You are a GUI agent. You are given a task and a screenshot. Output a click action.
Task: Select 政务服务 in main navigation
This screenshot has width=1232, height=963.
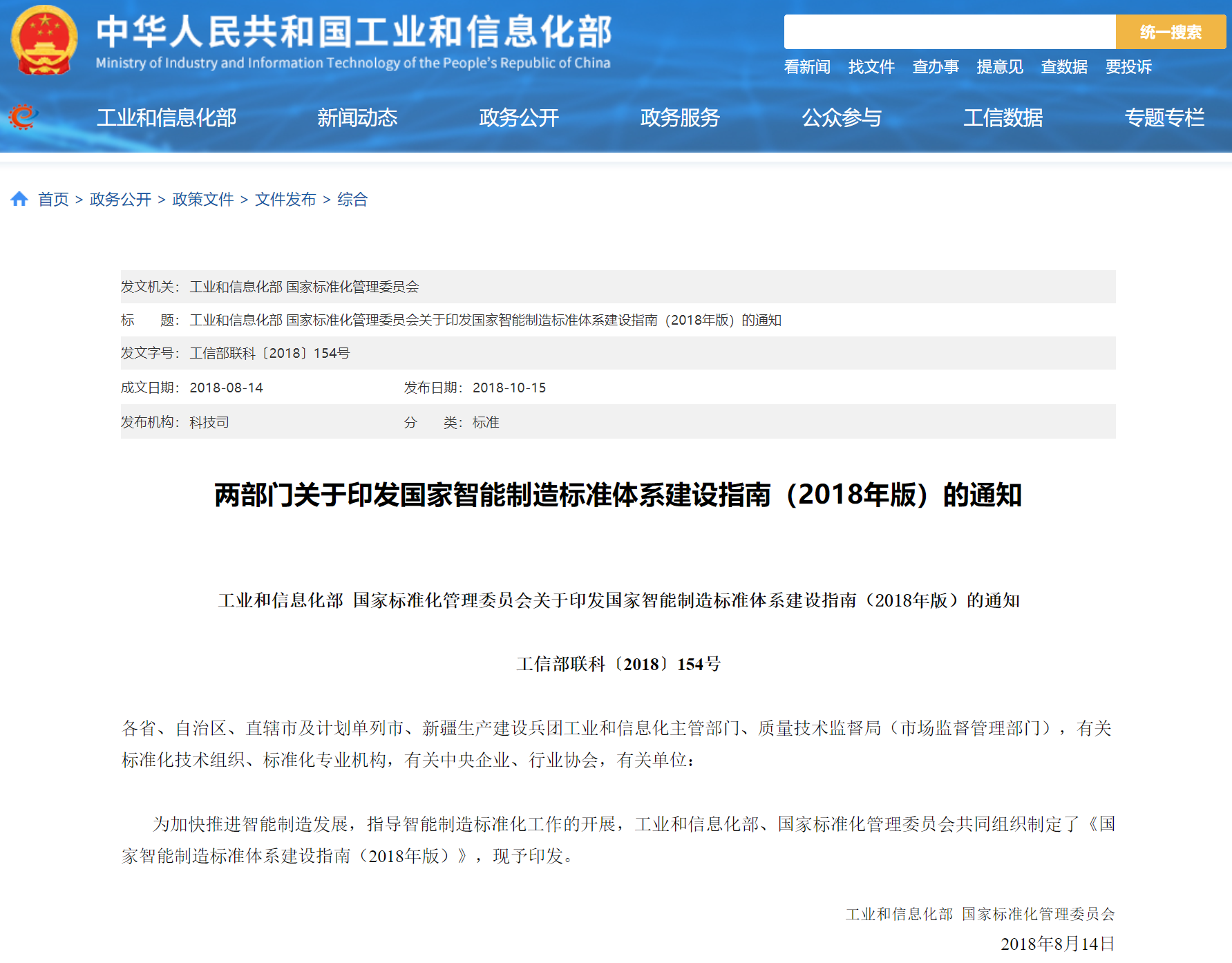680,117
